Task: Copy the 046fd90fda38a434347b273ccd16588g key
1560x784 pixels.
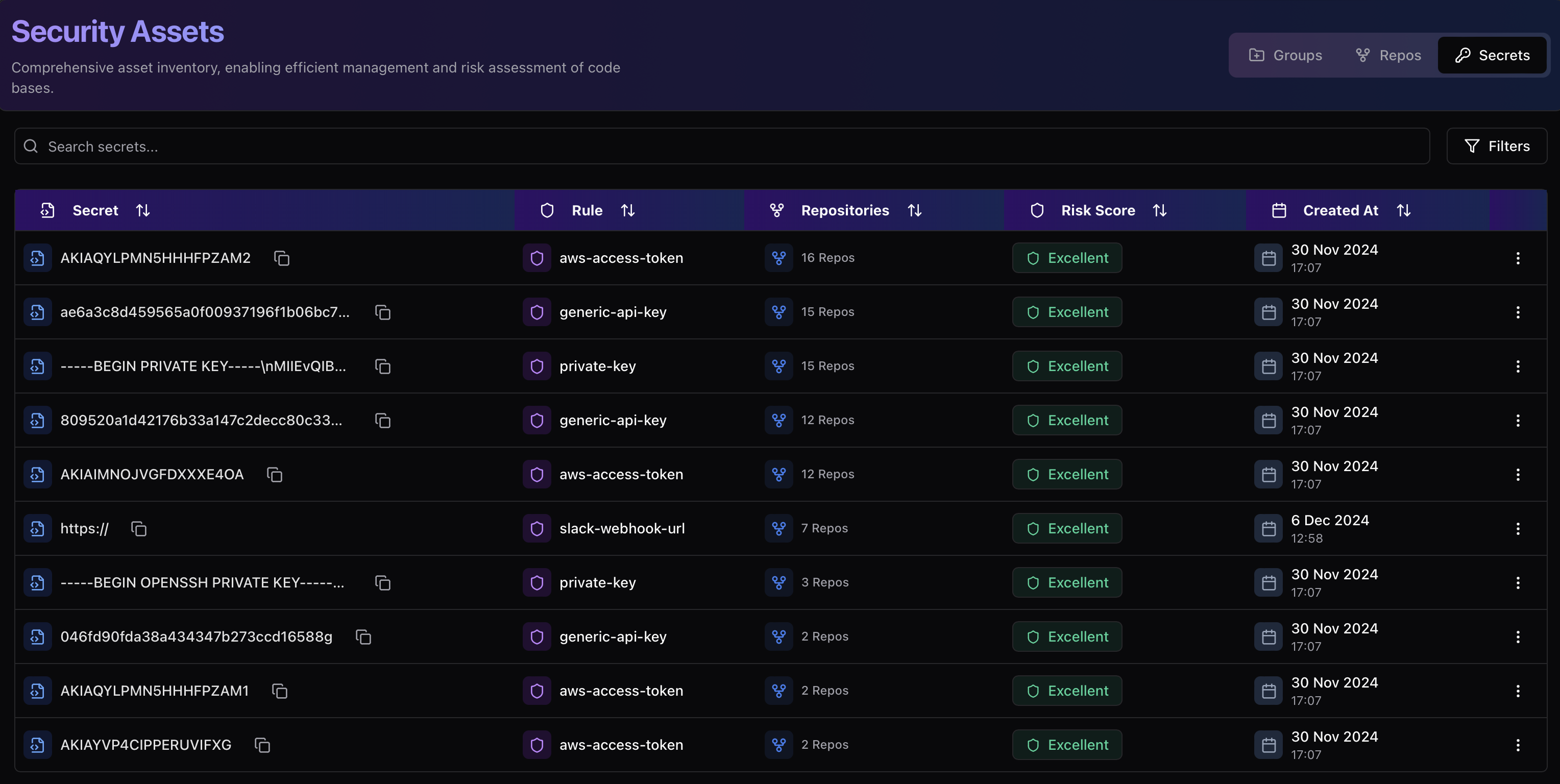Action: (363, 636)
